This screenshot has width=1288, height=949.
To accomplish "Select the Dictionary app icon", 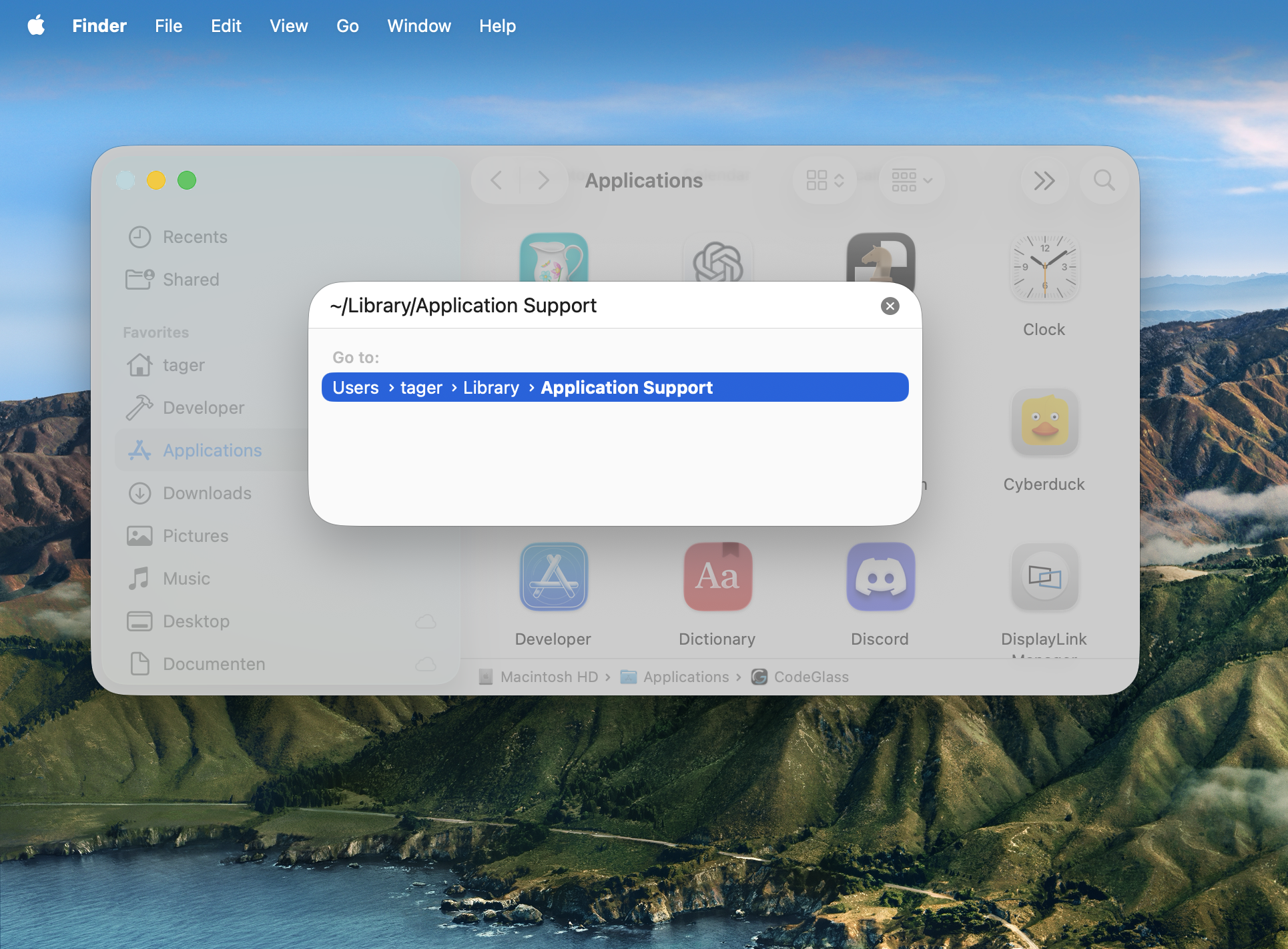I will point(717,577).
